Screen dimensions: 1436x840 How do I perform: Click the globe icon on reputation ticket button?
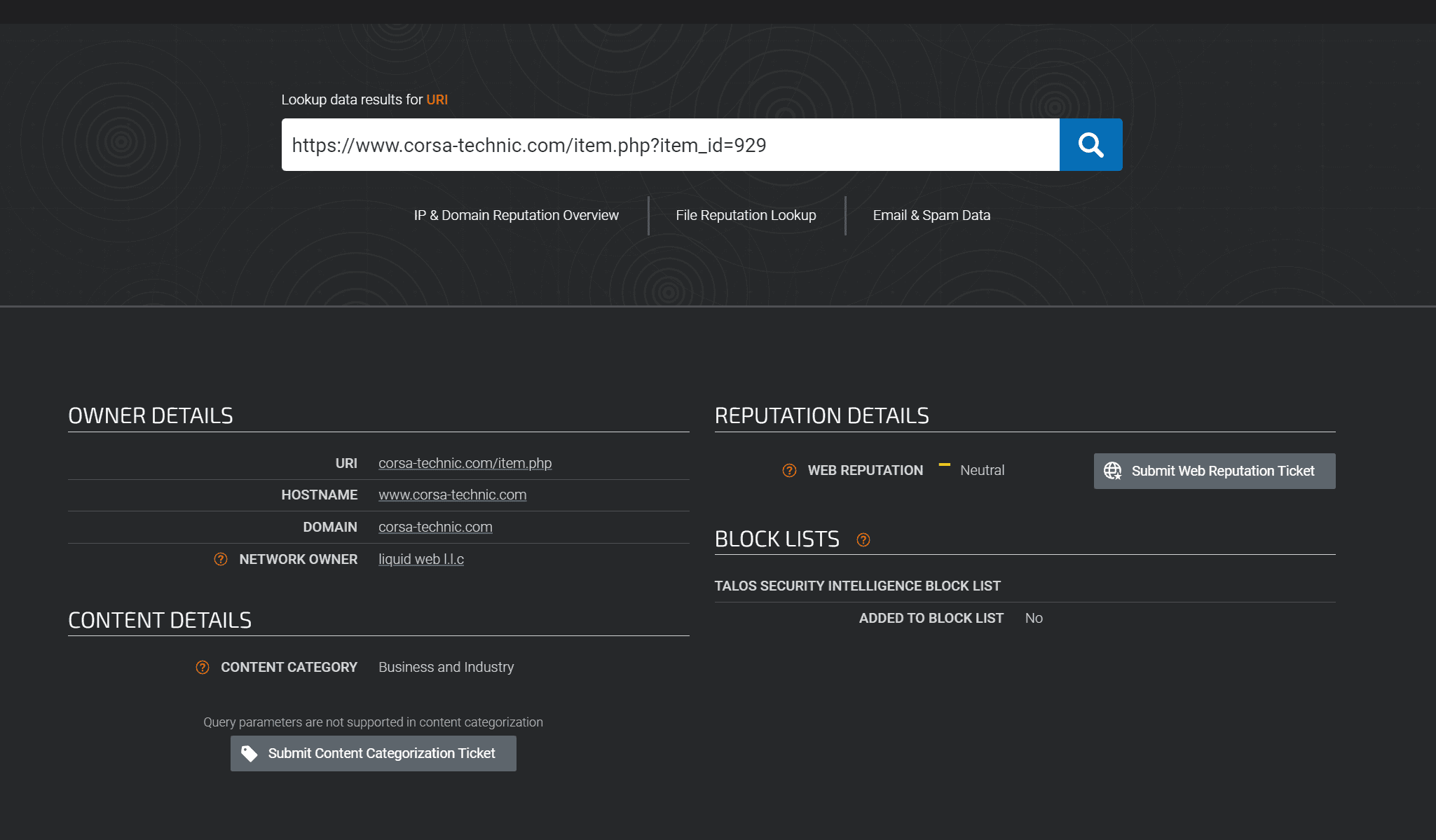(x=1113, y=471)
